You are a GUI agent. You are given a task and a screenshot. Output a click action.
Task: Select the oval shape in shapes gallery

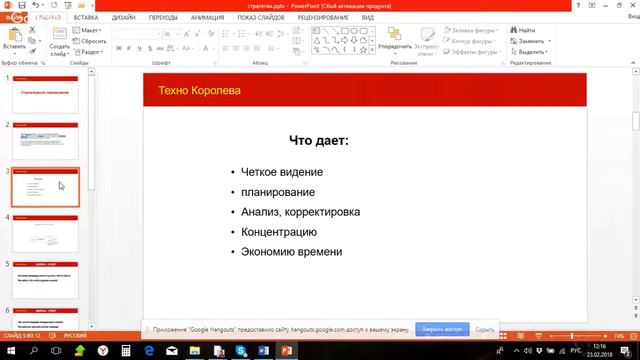tap(354, 31)
